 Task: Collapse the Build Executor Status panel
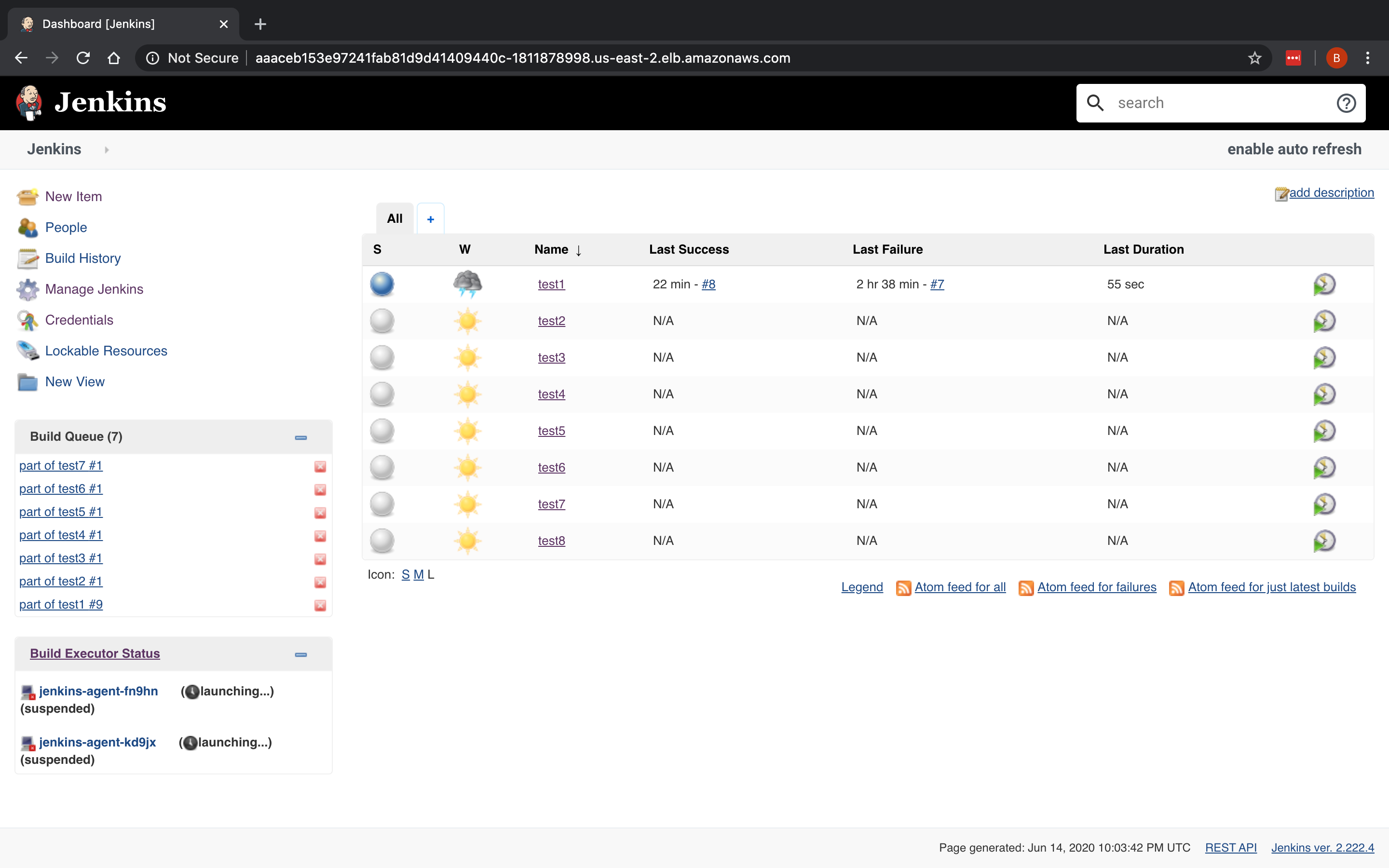(301, 654)
